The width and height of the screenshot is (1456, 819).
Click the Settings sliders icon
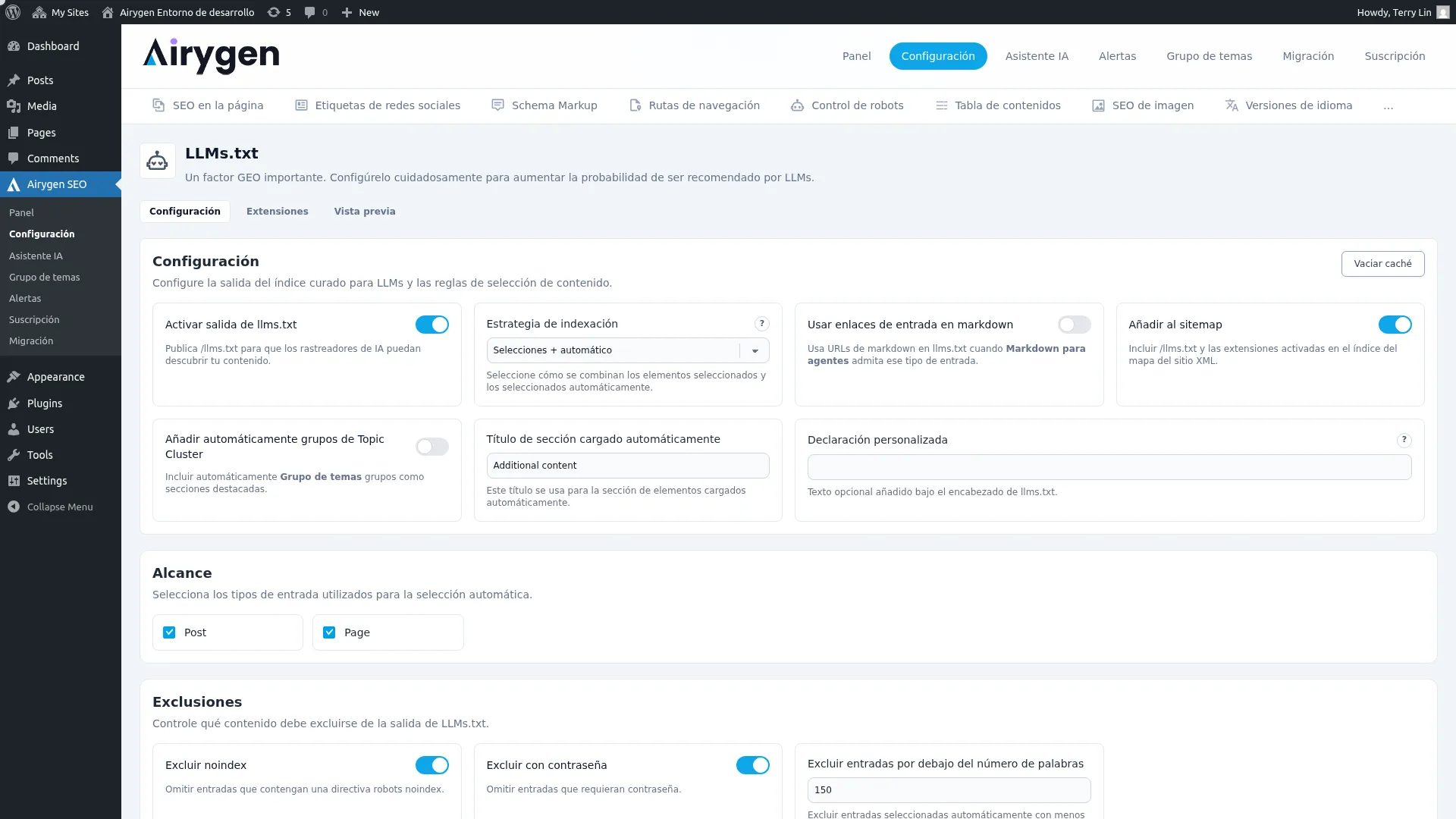(14, 481)
